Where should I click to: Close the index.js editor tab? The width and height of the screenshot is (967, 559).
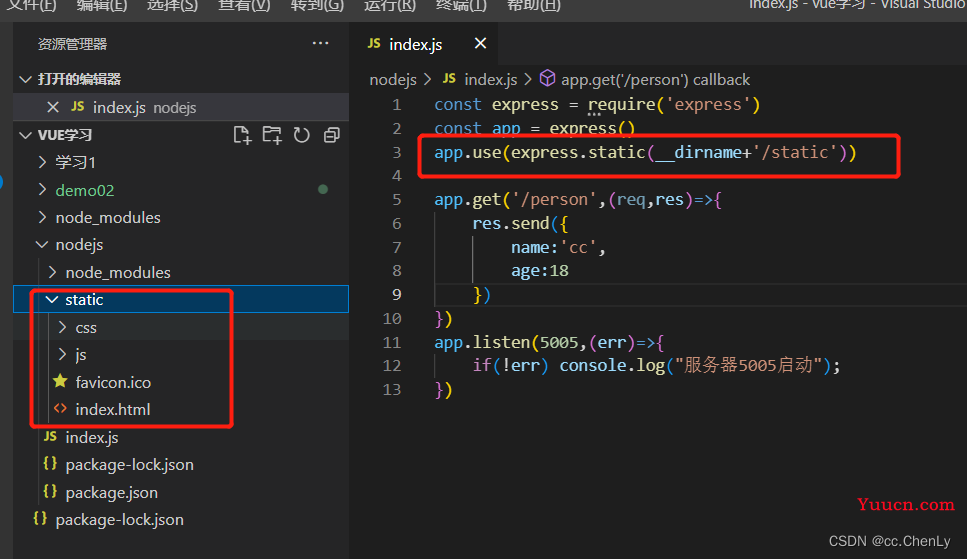point(480,43)
